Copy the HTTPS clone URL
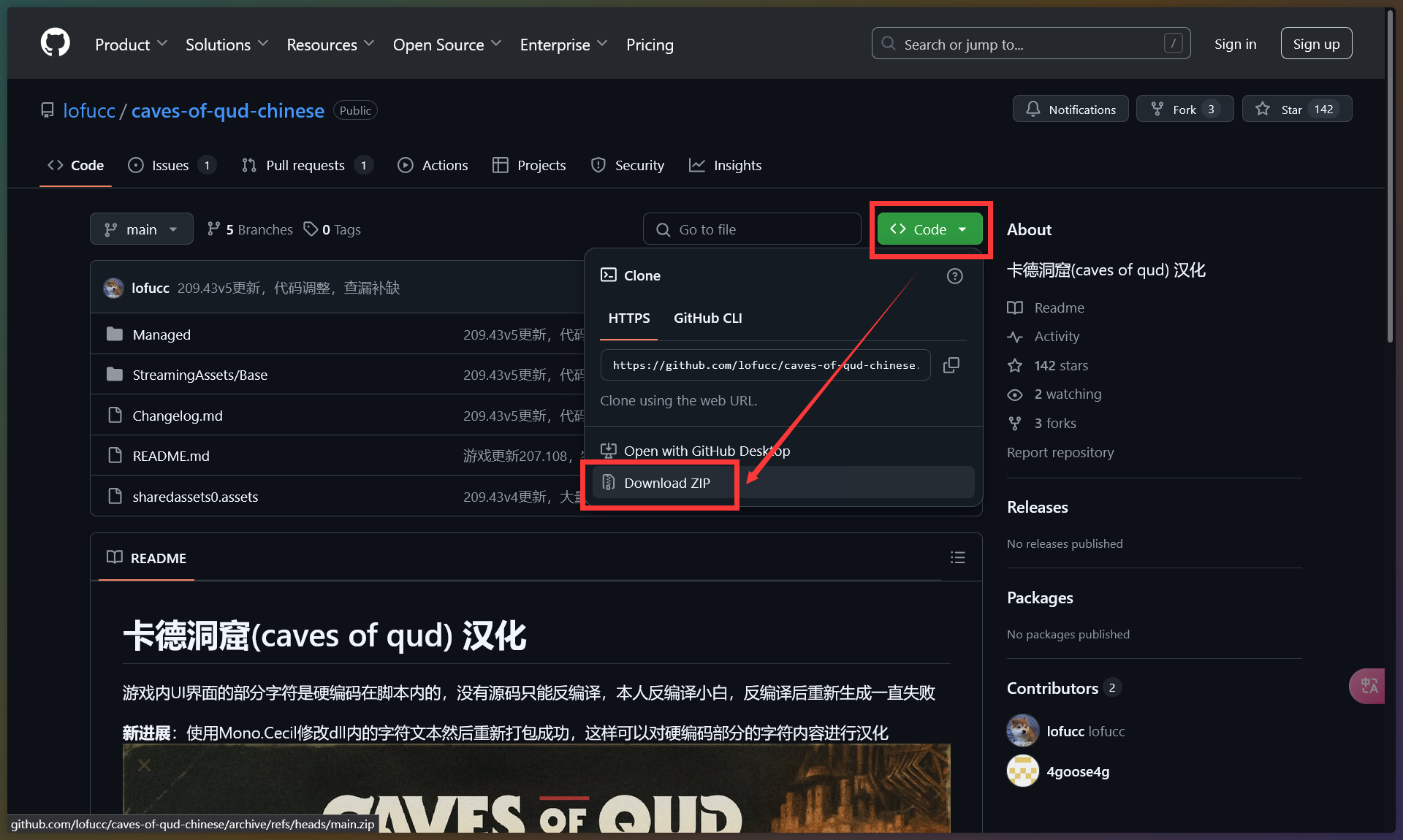1403x840 pixels. coord(951,365)
